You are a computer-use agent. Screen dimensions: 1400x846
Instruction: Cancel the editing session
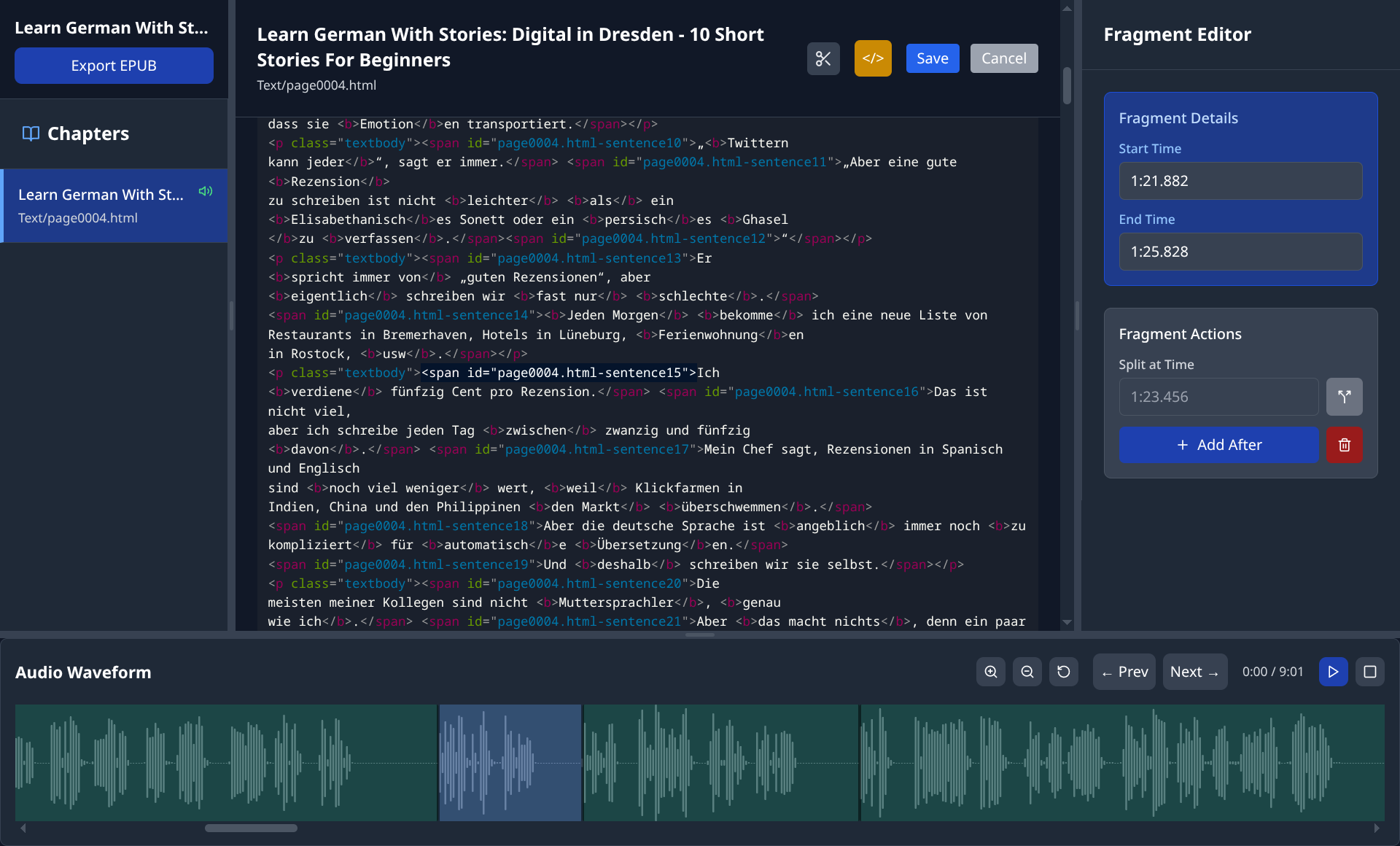1004,58
